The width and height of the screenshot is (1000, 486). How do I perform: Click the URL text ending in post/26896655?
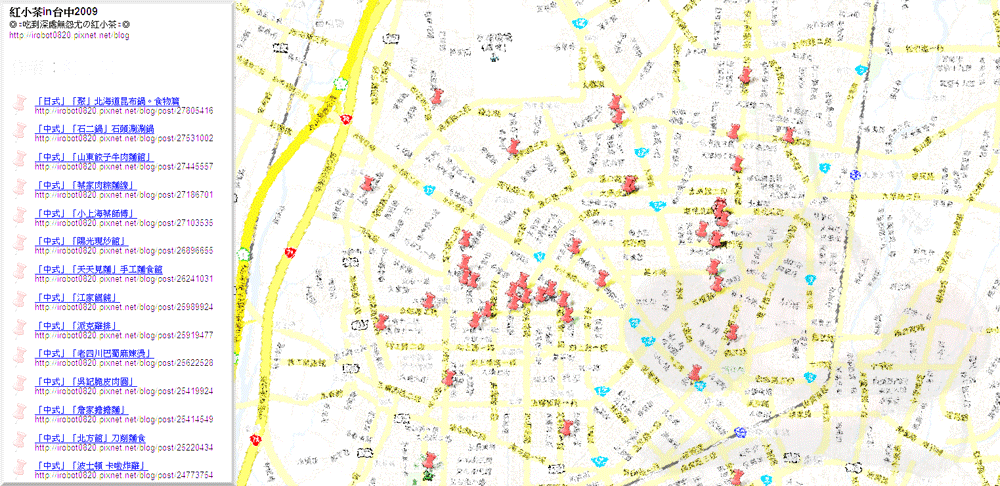124,251
